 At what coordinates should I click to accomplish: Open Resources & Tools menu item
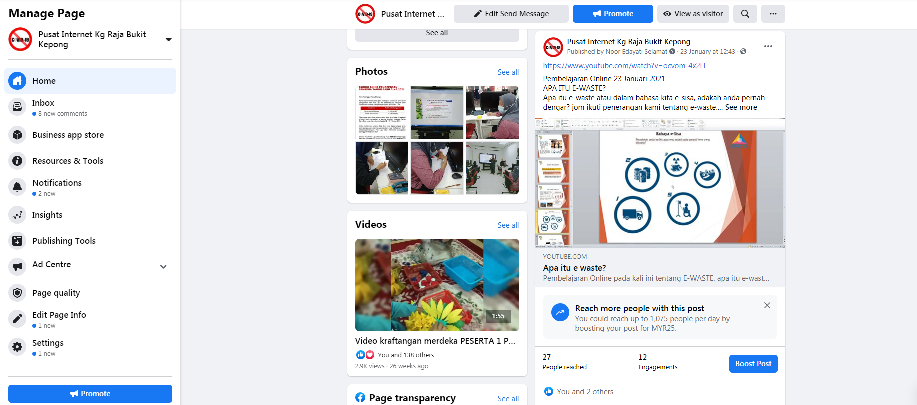(90, 161)
